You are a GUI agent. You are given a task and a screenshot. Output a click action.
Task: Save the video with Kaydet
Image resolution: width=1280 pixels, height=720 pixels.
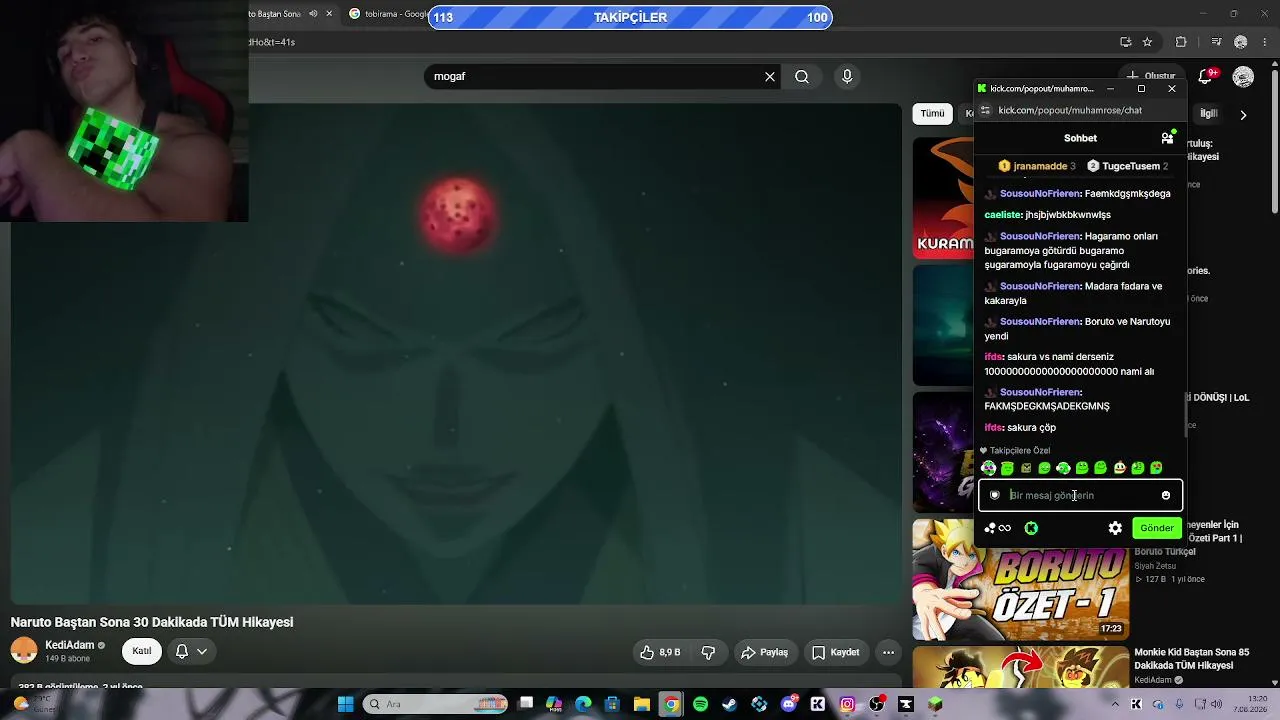click(x=835, y=652)
